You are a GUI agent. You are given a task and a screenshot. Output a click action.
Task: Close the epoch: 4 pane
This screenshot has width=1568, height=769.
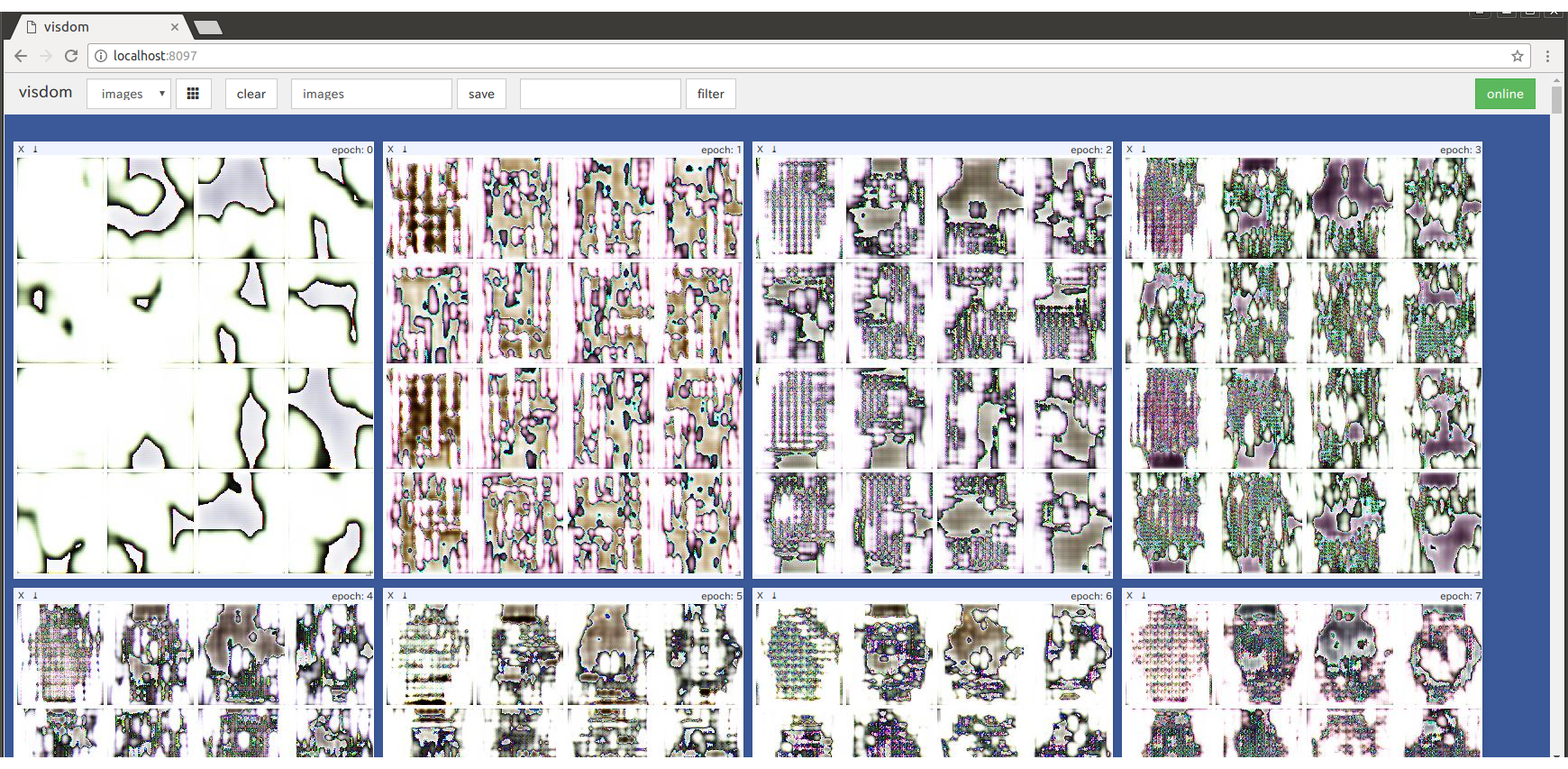coord(21,596)
